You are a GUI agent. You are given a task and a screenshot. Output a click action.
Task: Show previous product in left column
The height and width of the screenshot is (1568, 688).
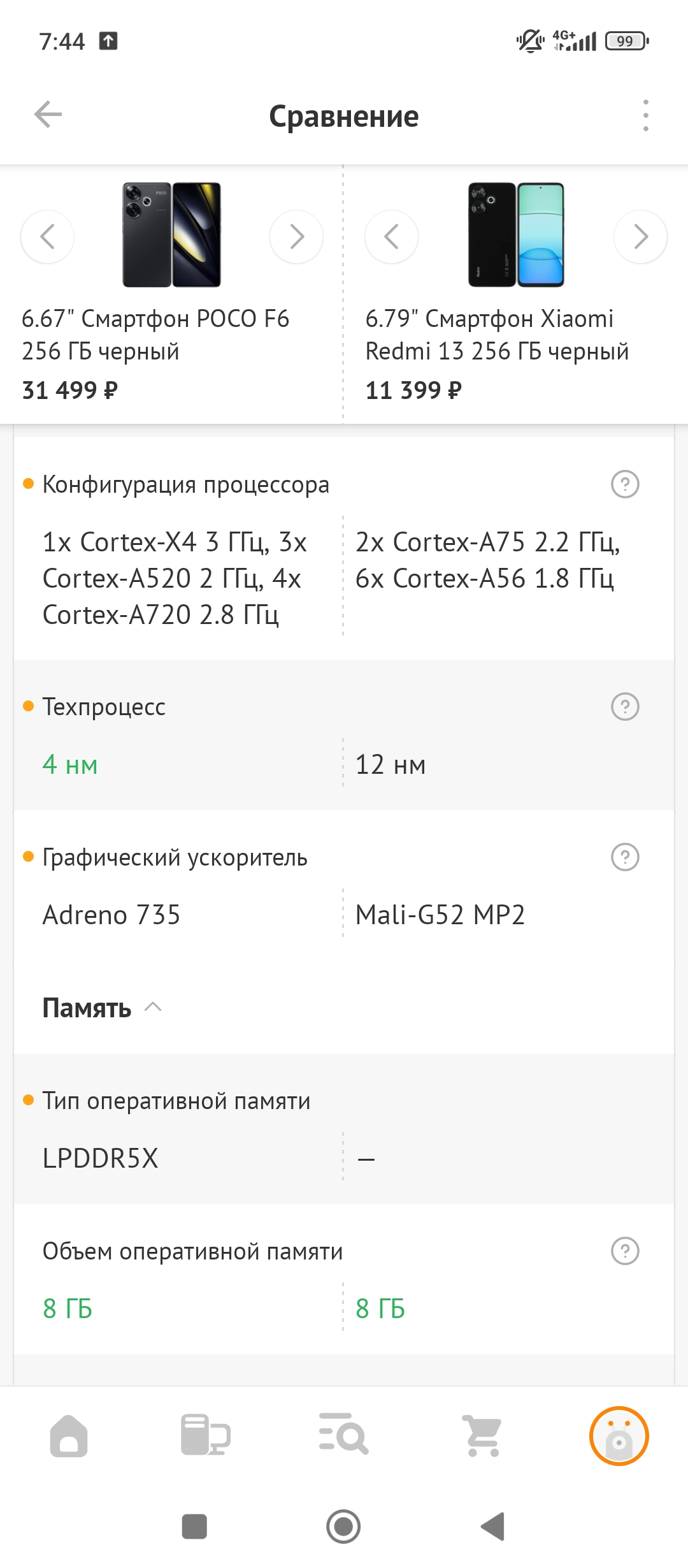coord(47,236)
